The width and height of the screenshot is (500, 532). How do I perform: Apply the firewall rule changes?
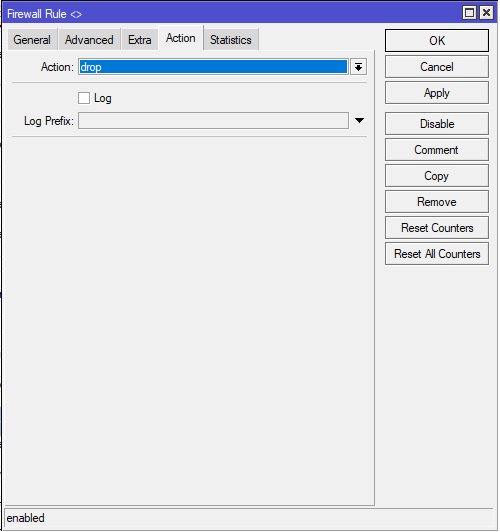point(437,93)
